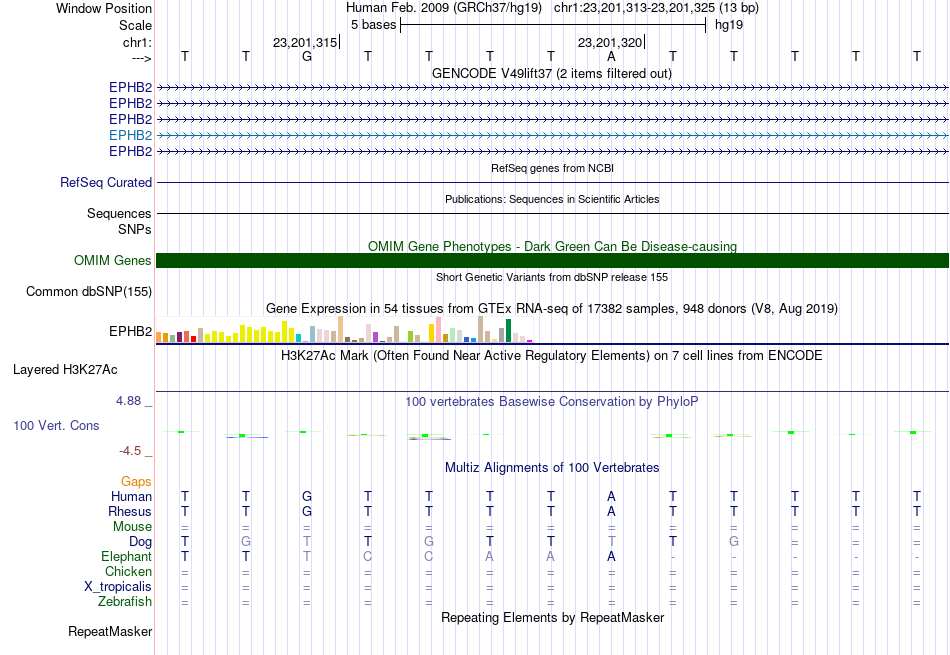Click the 4.88 PhyloP upper scale value
The width and height of the screenshot is (950, 655).
click(128, 401)
